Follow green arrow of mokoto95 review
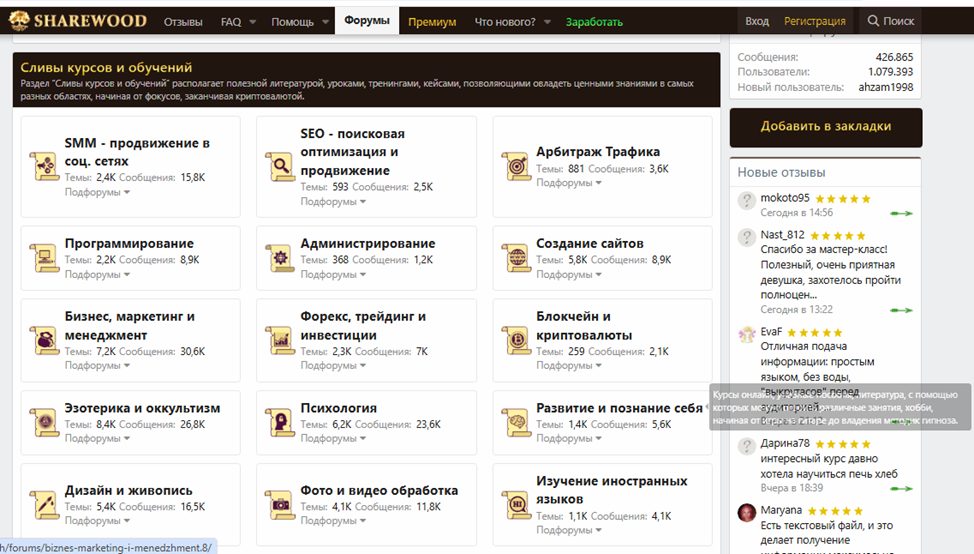 (901, 214)
